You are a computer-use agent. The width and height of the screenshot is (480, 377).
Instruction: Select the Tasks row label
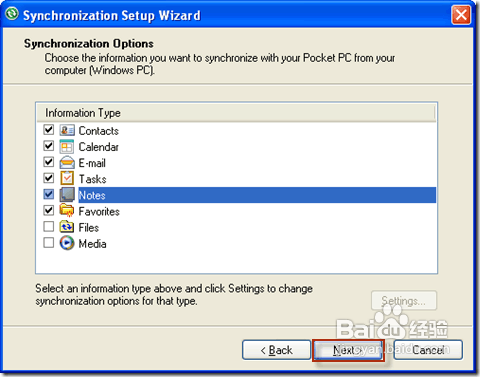pyautogui.click(x=93, y=179)
